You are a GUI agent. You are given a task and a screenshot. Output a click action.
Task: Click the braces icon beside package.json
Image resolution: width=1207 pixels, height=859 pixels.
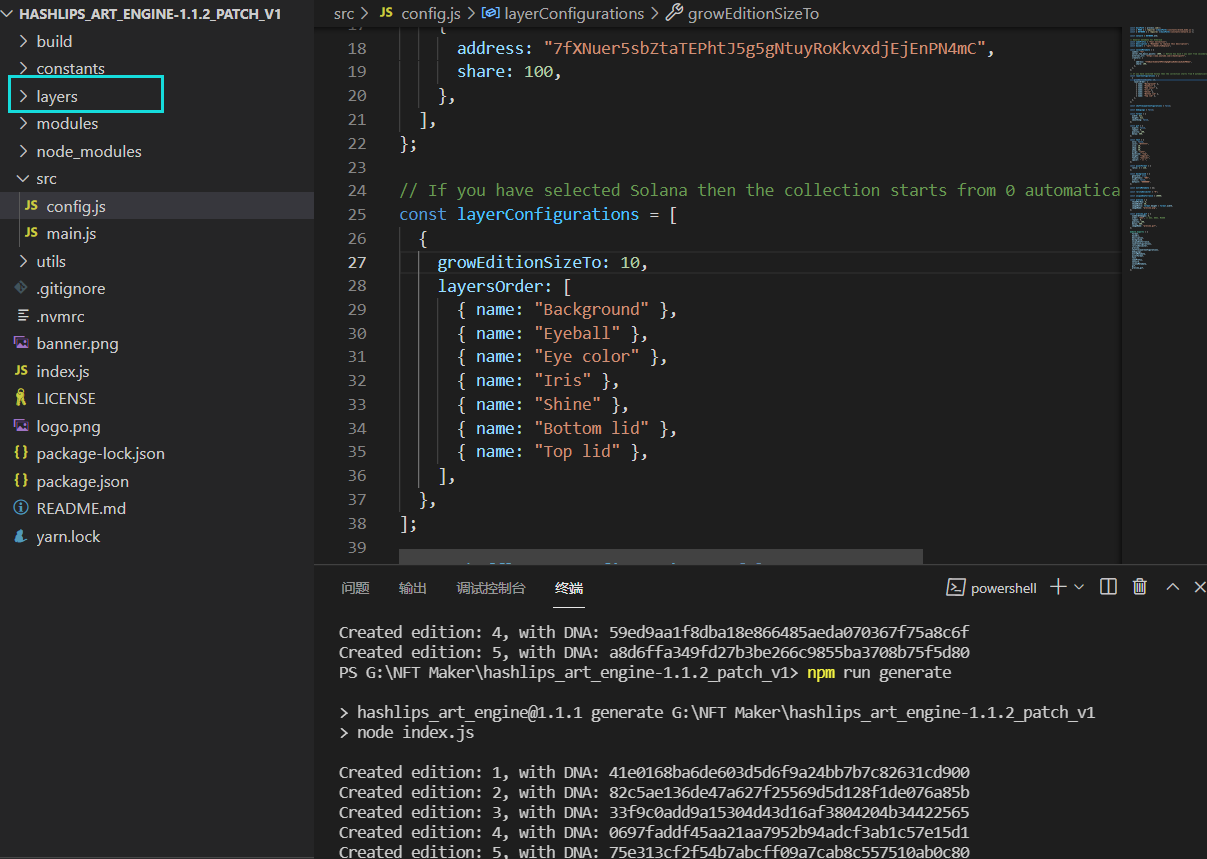click(21, 481)
